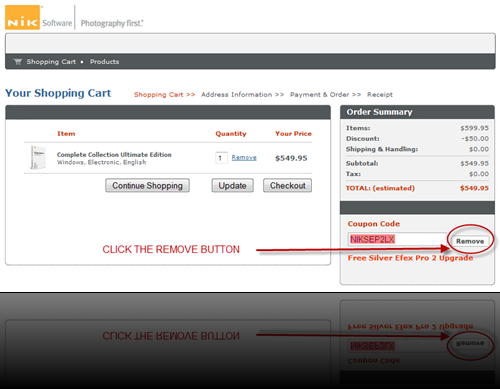Click the Tax label

pos(353,174)
